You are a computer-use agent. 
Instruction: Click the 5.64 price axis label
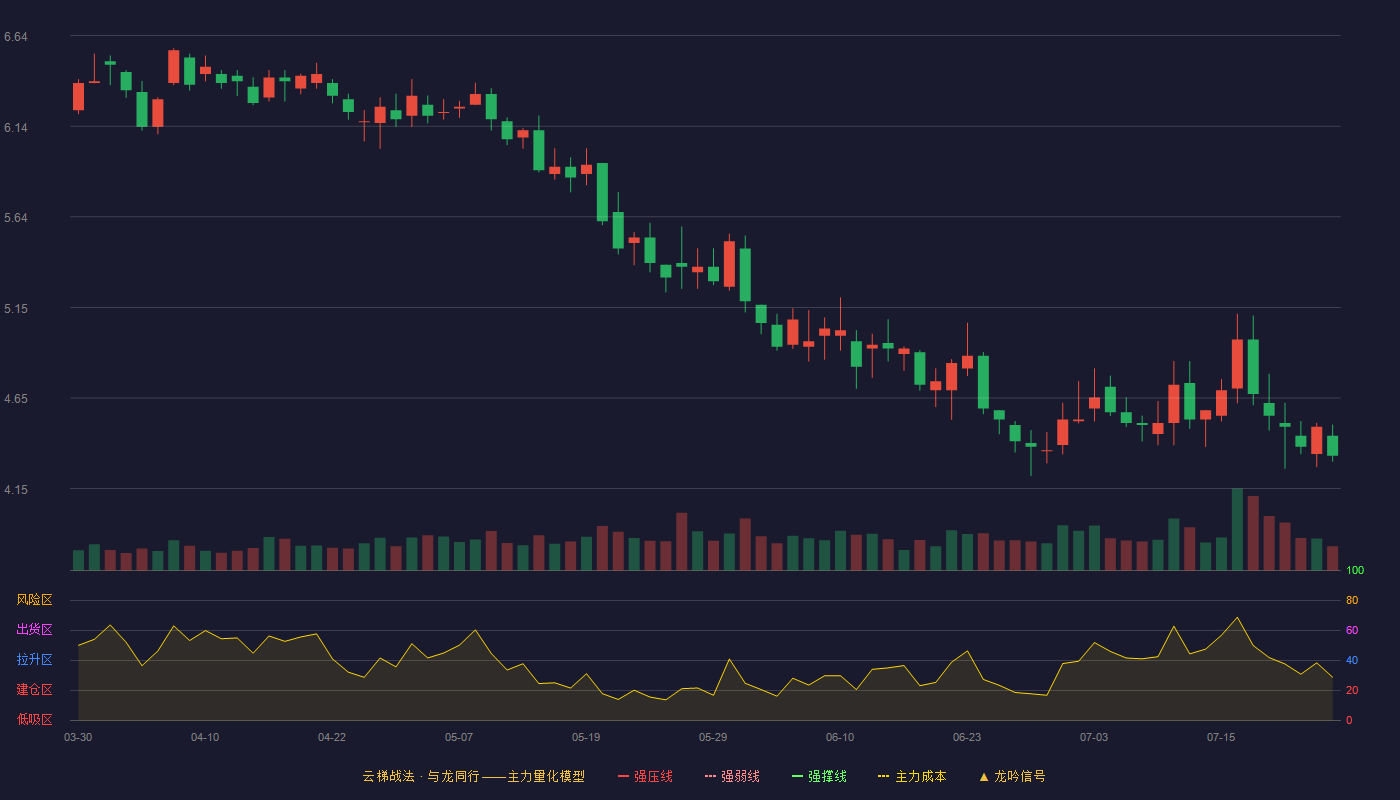(15, 218)
